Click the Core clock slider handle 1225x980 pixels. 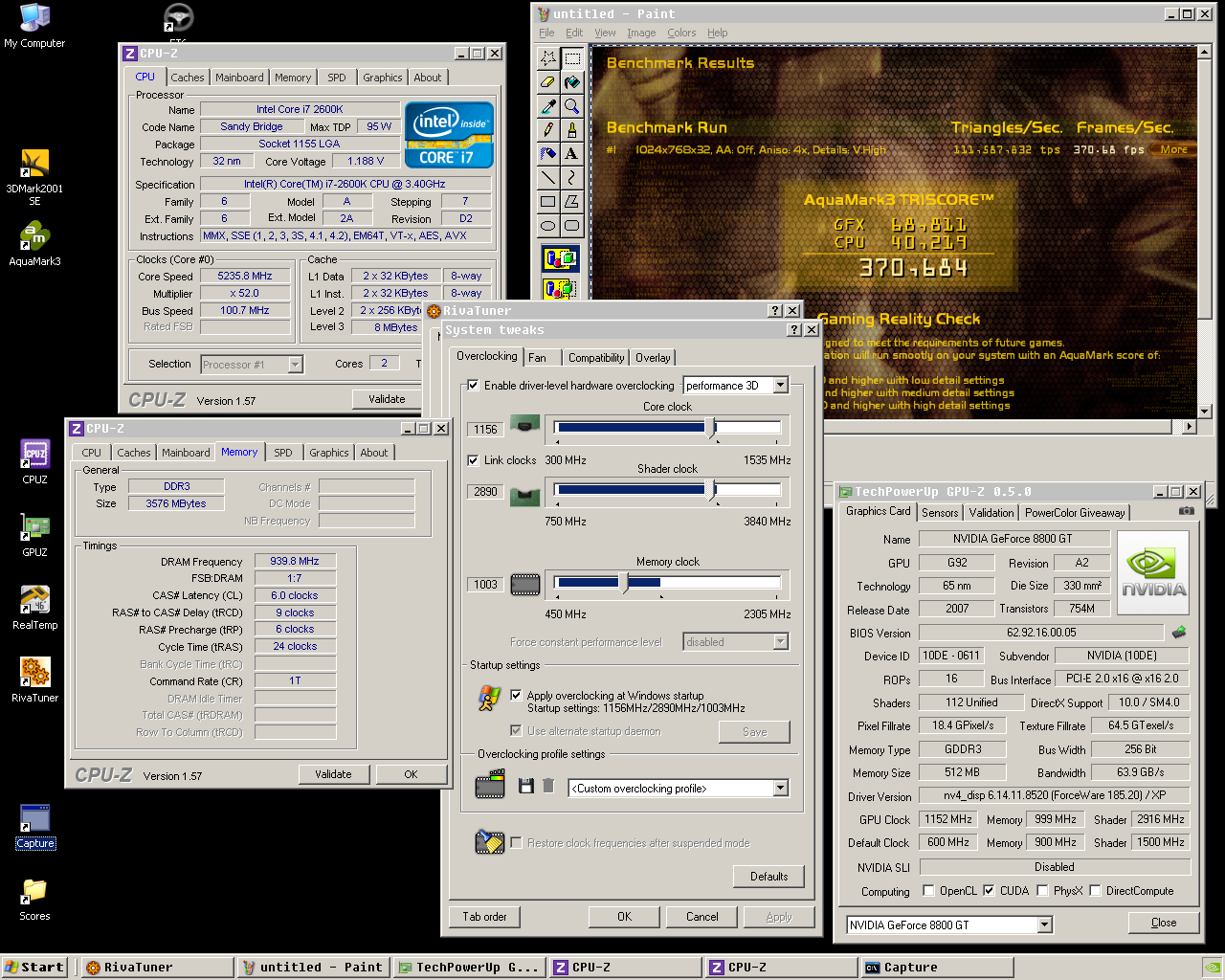[x=711, y=429]
